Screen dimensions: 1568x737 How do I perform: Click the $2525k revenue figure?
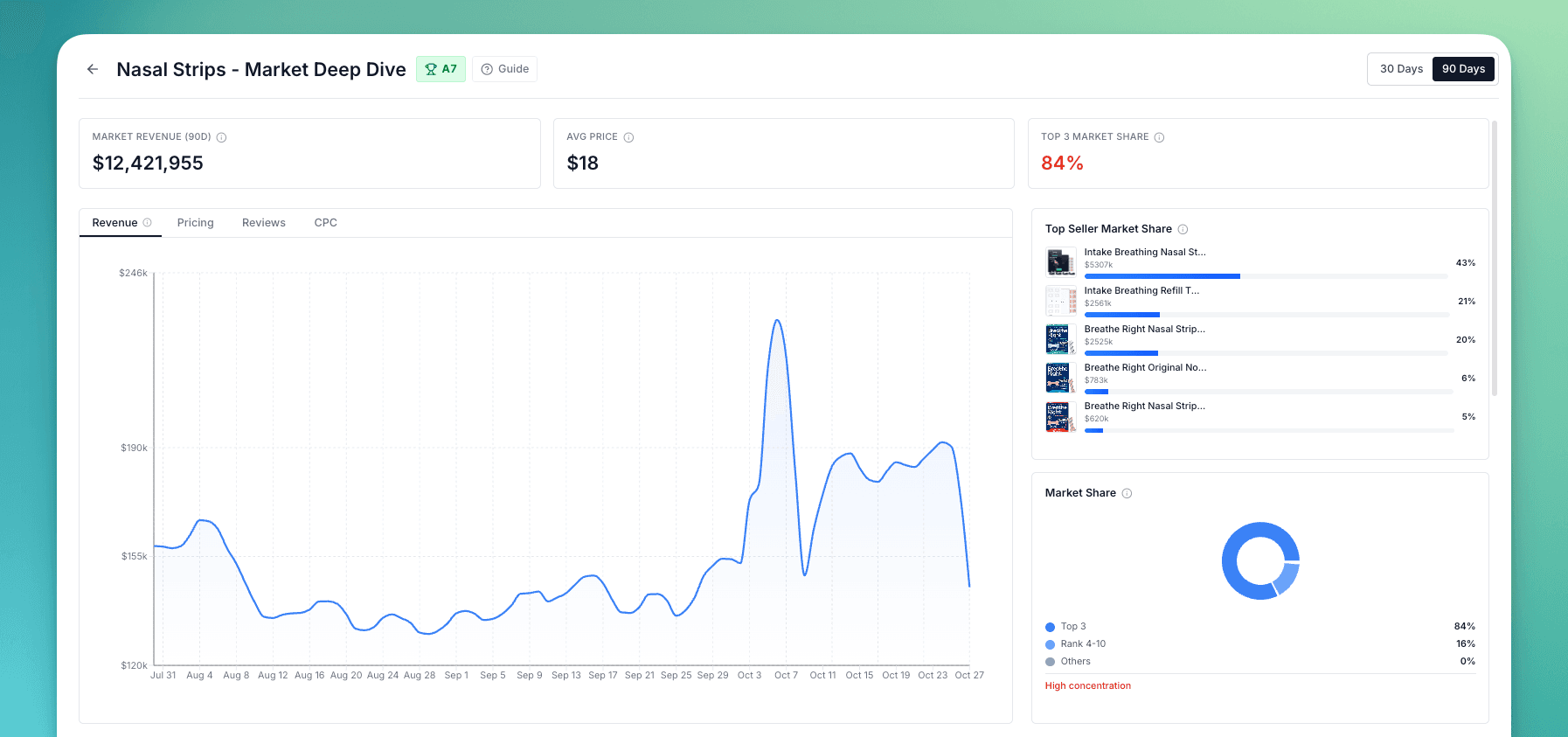pos(1099,342)
